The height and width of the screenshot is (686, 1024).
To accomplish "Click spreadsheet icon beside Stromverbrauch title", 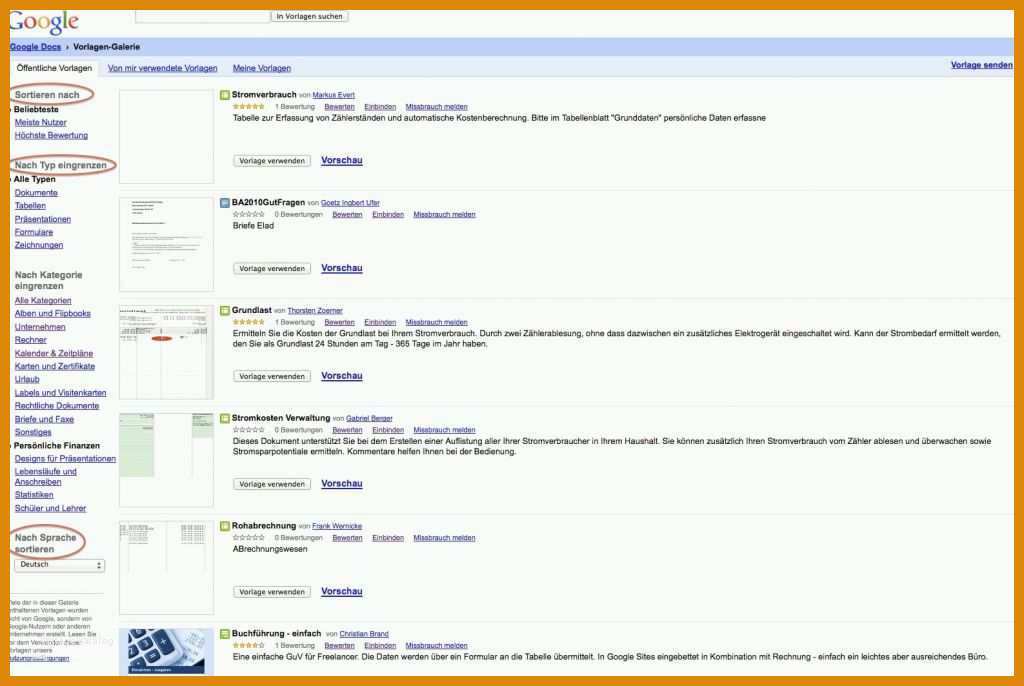I will point(225,95).
